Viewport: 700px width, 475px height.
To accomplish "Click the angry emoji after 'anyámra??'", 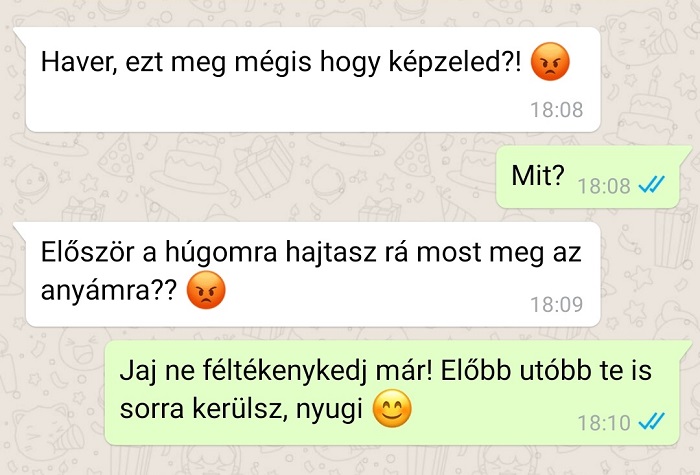I will (206, 290).
